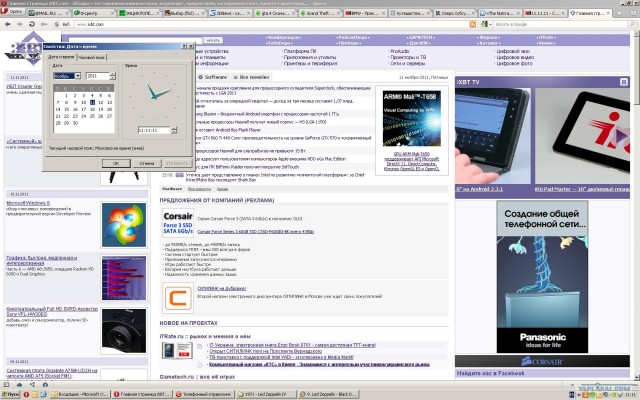Play the iXBT TV tablet keyboard video

click(x=493, y=136)
